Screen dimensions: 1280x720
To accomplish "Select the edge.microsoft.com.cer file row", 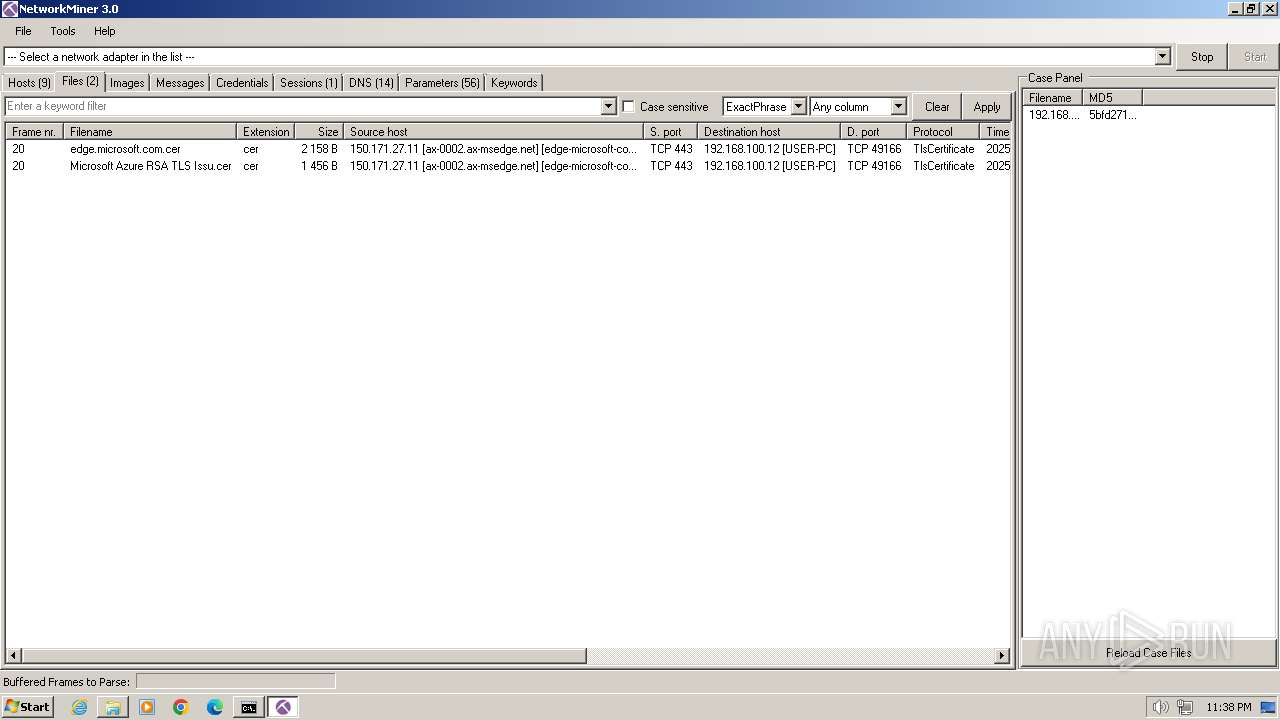I will coord(509,149).
